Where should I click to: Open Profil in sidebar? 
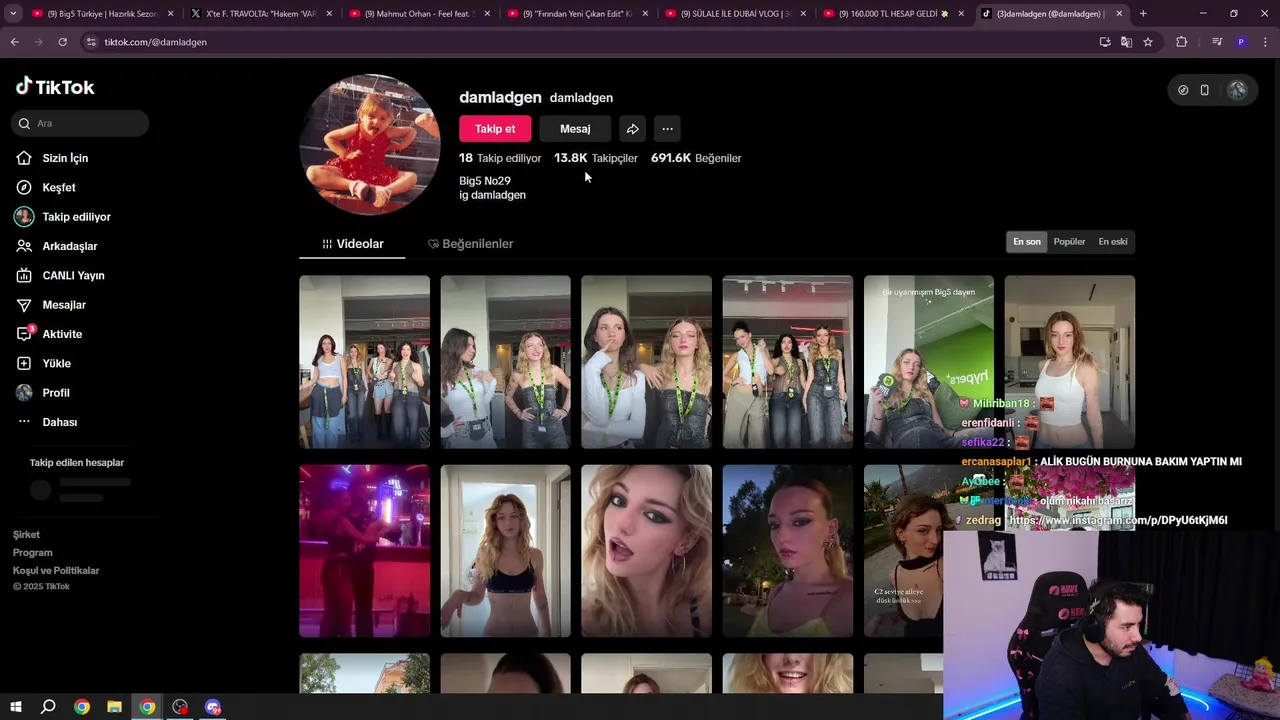coord(43,393)
